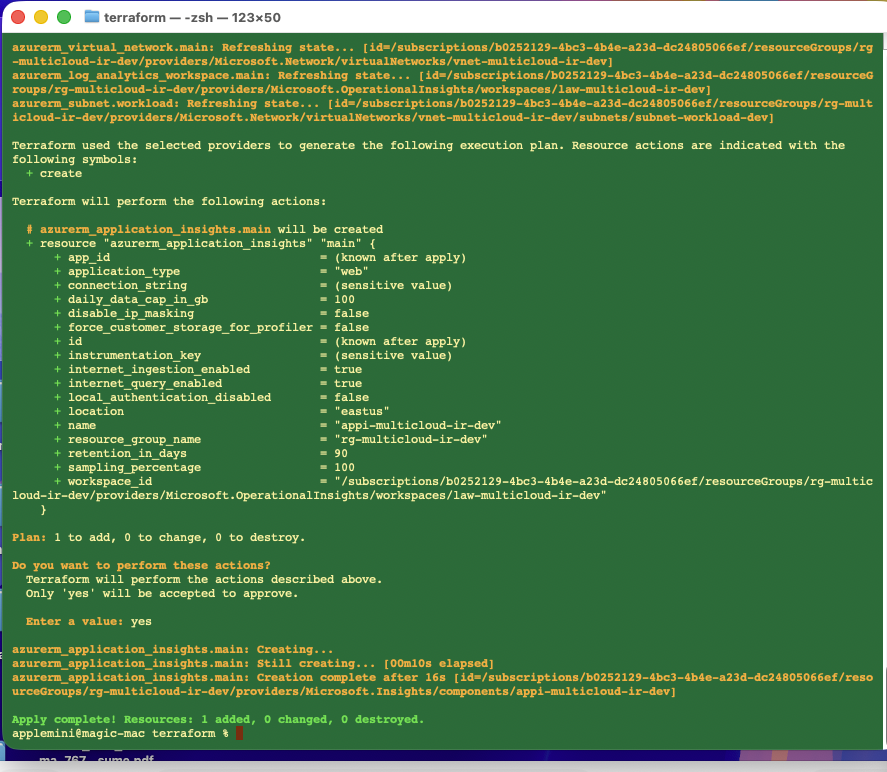
Task: Click 'internet_ingestion_enabled' attribute name
Action: [x=159, y=369]
